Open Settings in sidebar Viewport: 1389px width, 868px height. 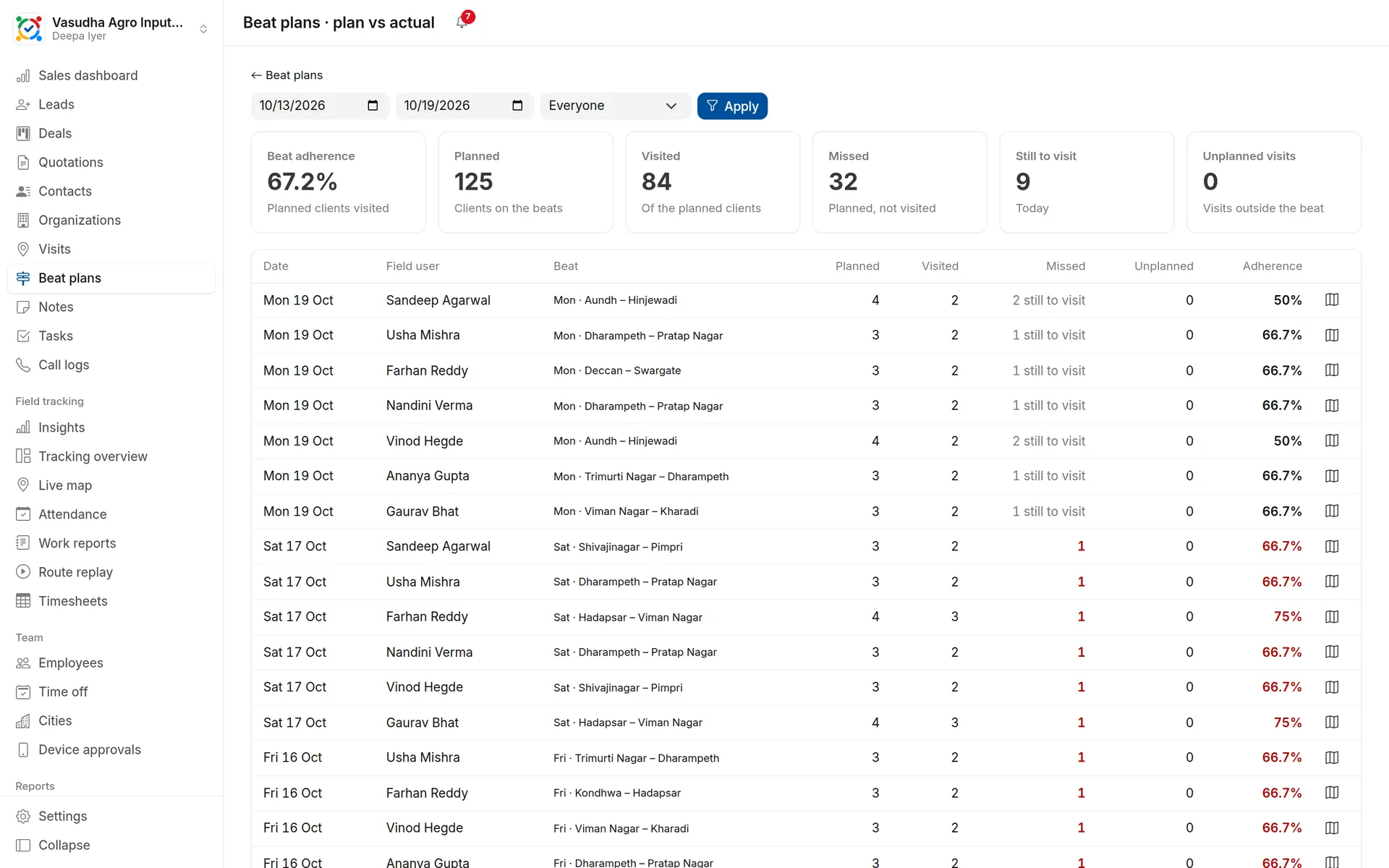click(x=111, y=816)
